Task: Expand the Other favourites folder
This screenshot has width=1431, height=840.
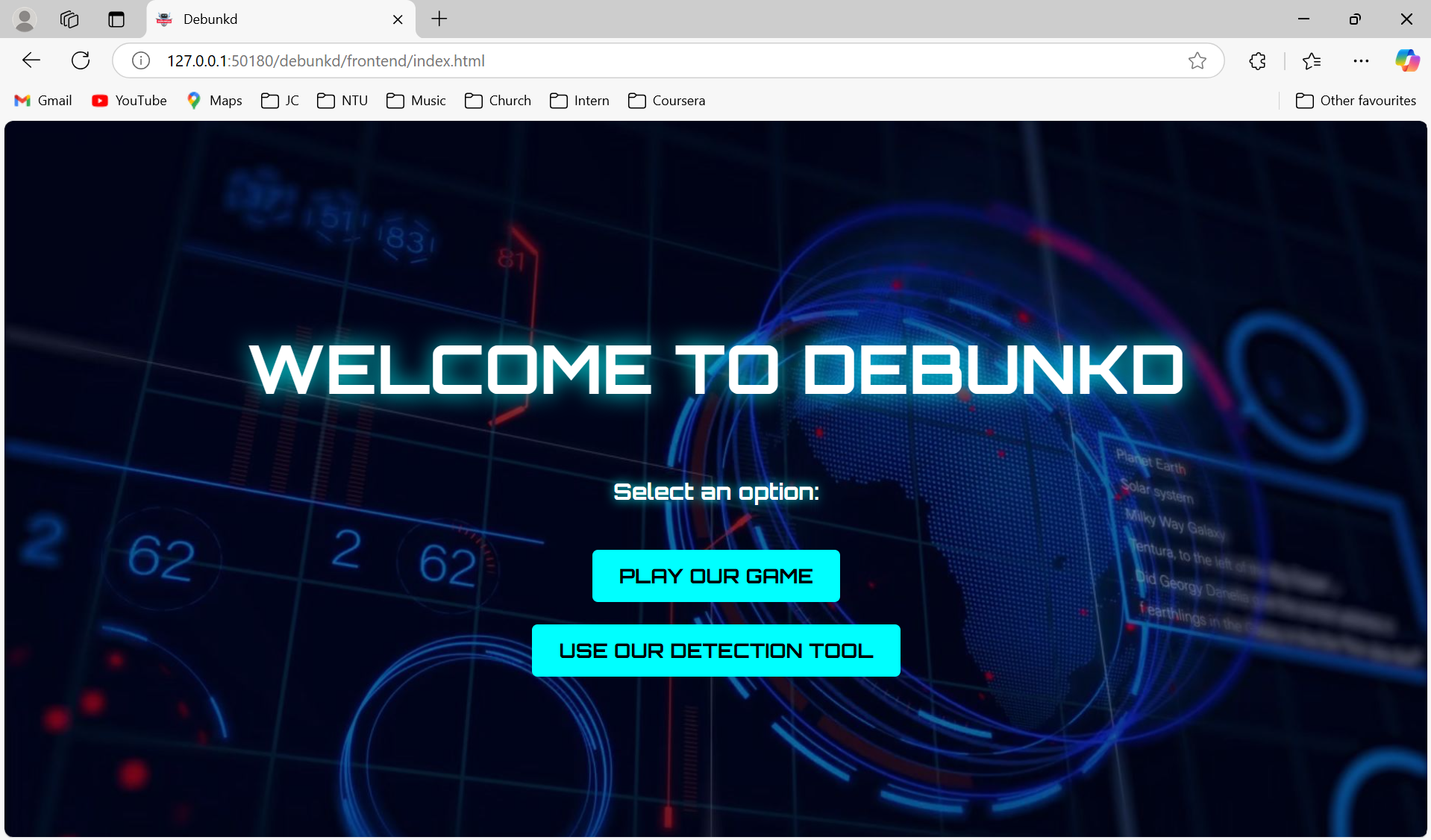Action: pos(1356,101)
